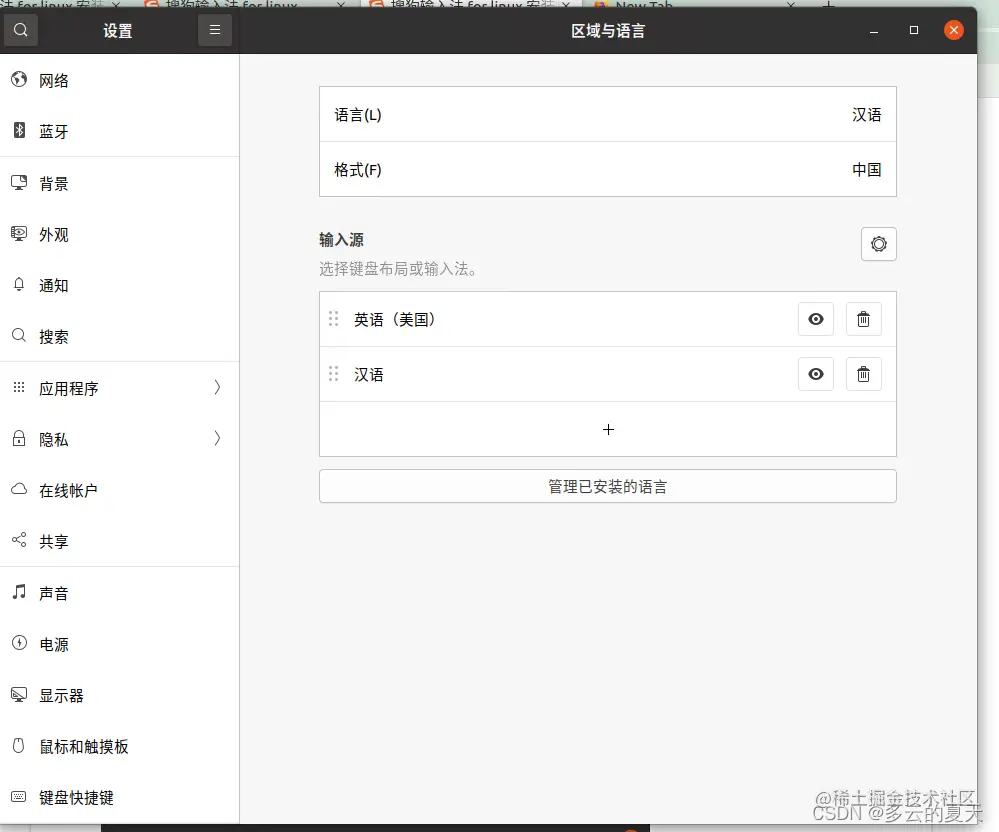Open the 语言(L) row
This screenshot has width=999, height=832.
point(608,115)
